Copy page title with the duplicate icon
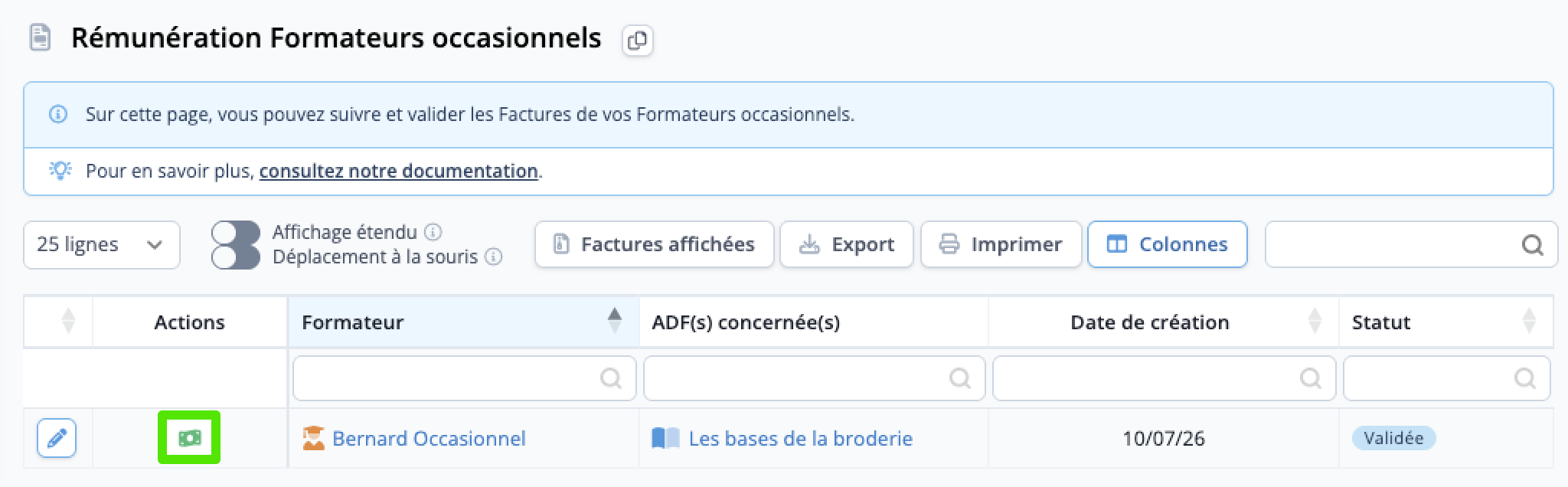The height and width of the screenshot is (487, 1568). click(637, 40)
